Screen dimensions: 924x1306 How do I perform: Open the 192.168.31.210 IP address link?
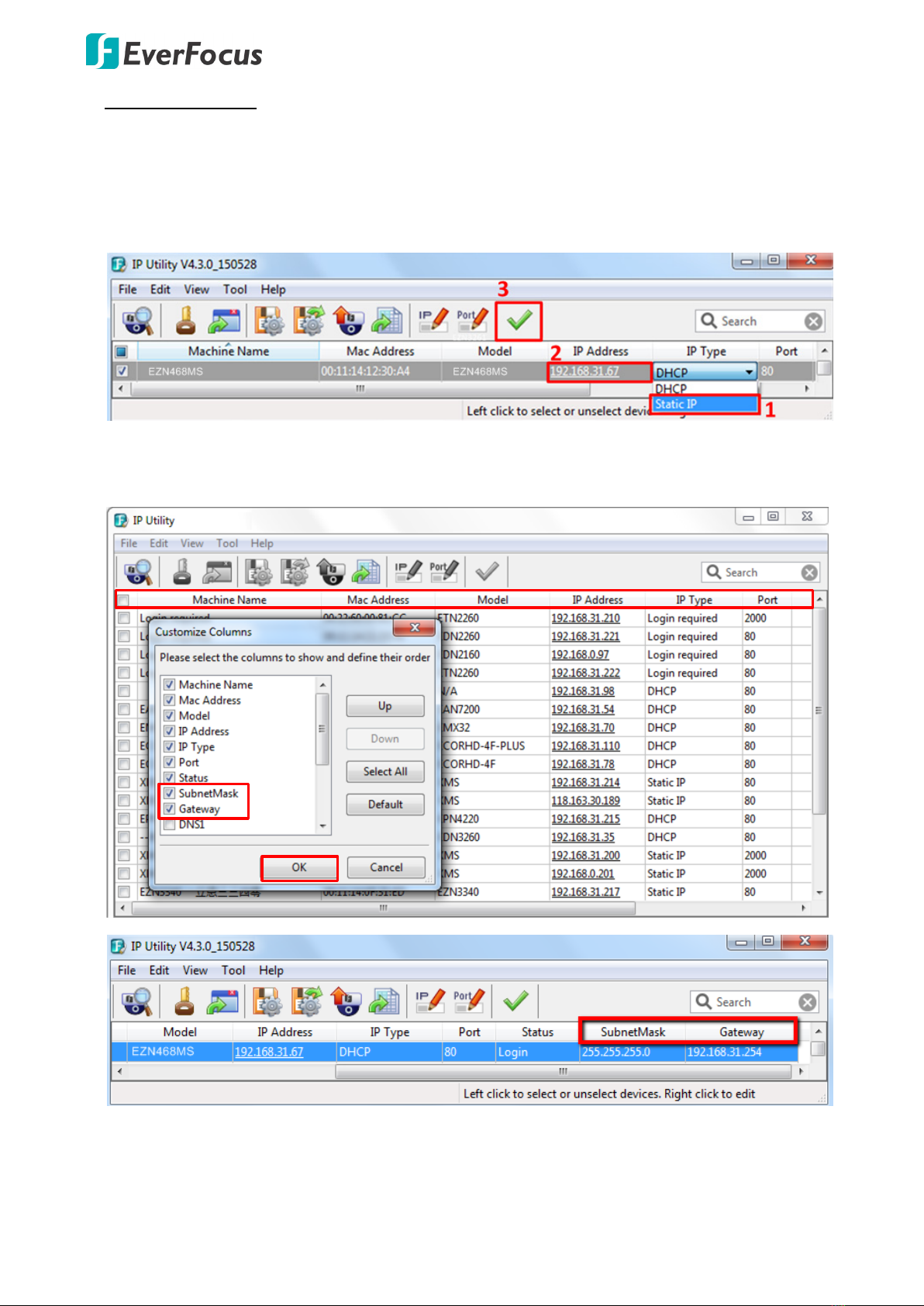click(585, 619)
